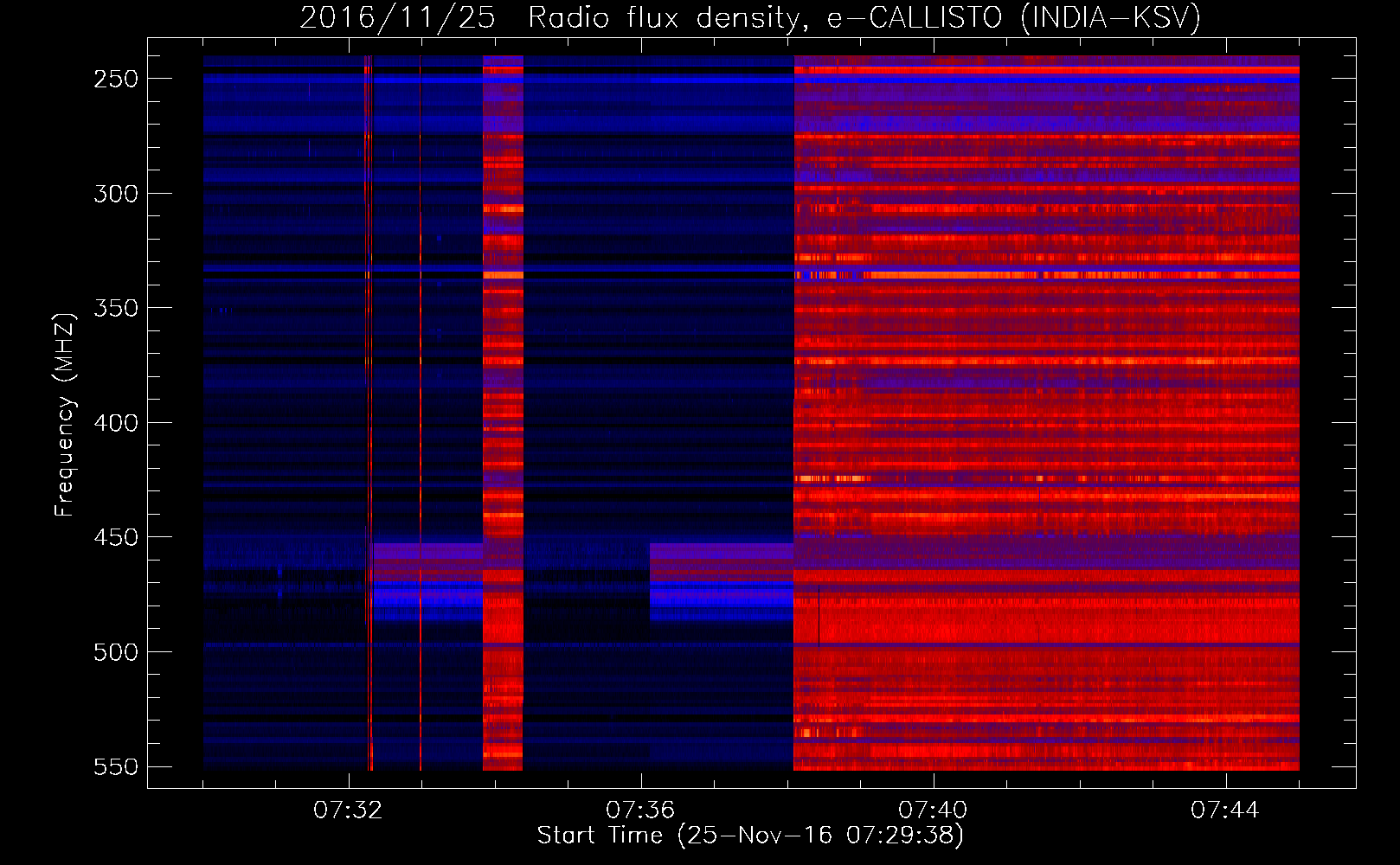Click the 07:36 time tick label
The height and width of the screenshot is (865, 1400).
(x=640, y=811)
